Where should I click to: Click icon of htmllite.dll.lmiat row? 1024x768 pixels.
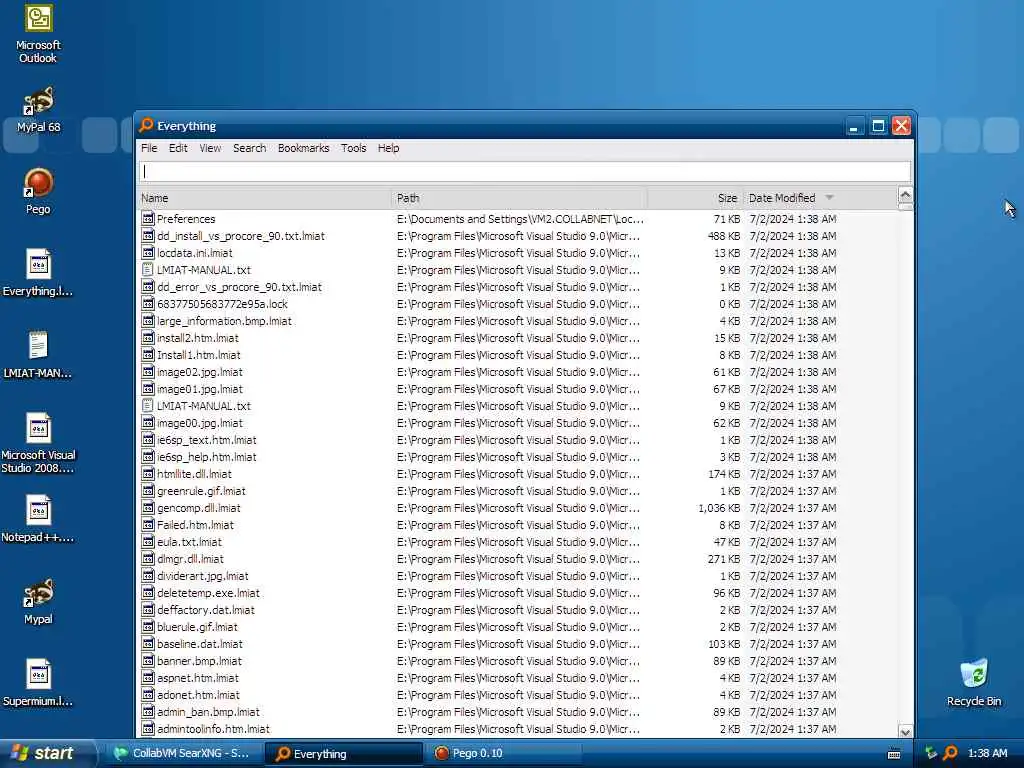click(x=148, y=473)
